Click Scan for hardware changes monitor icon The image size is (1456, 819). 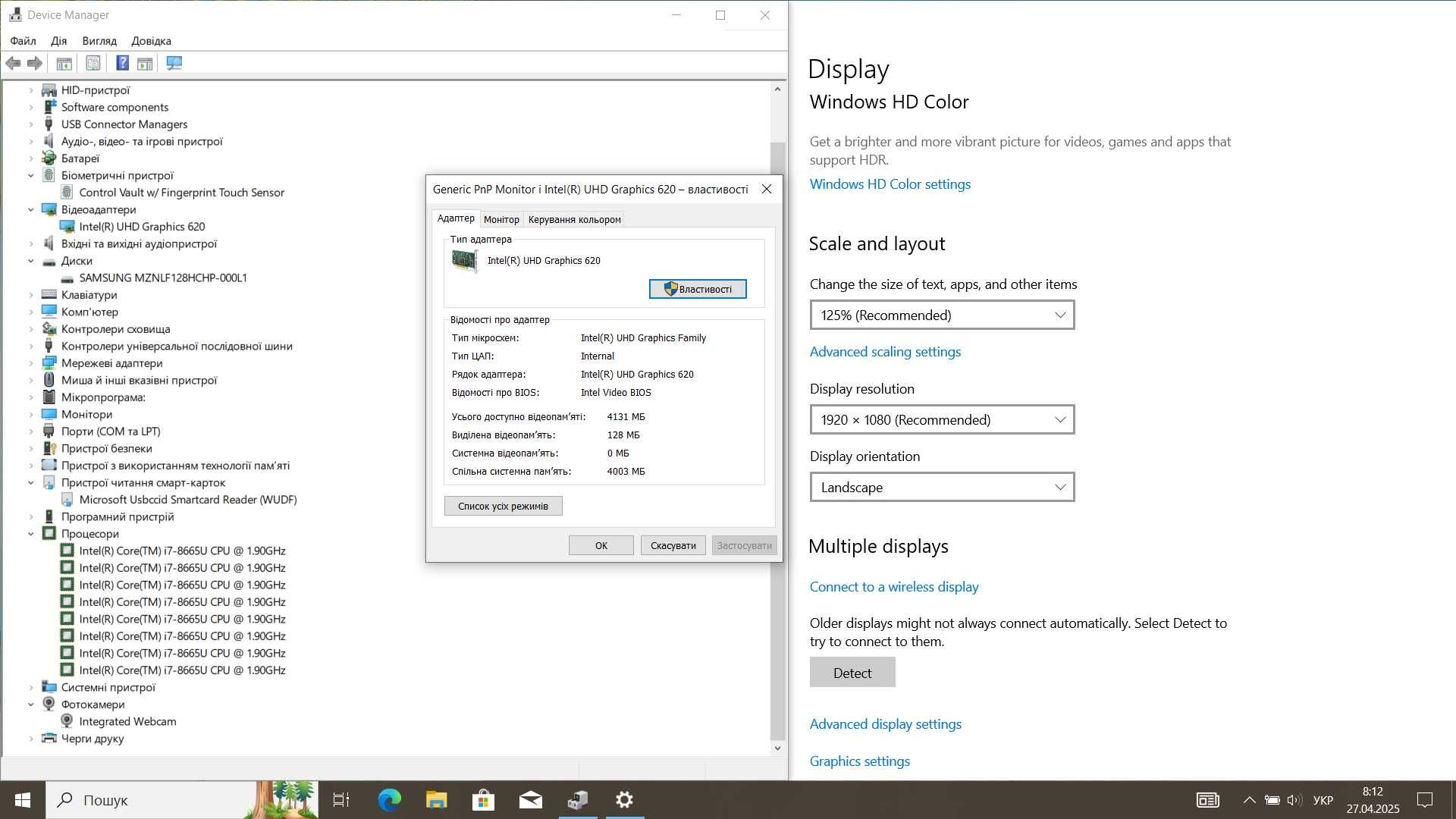(174, 64)
